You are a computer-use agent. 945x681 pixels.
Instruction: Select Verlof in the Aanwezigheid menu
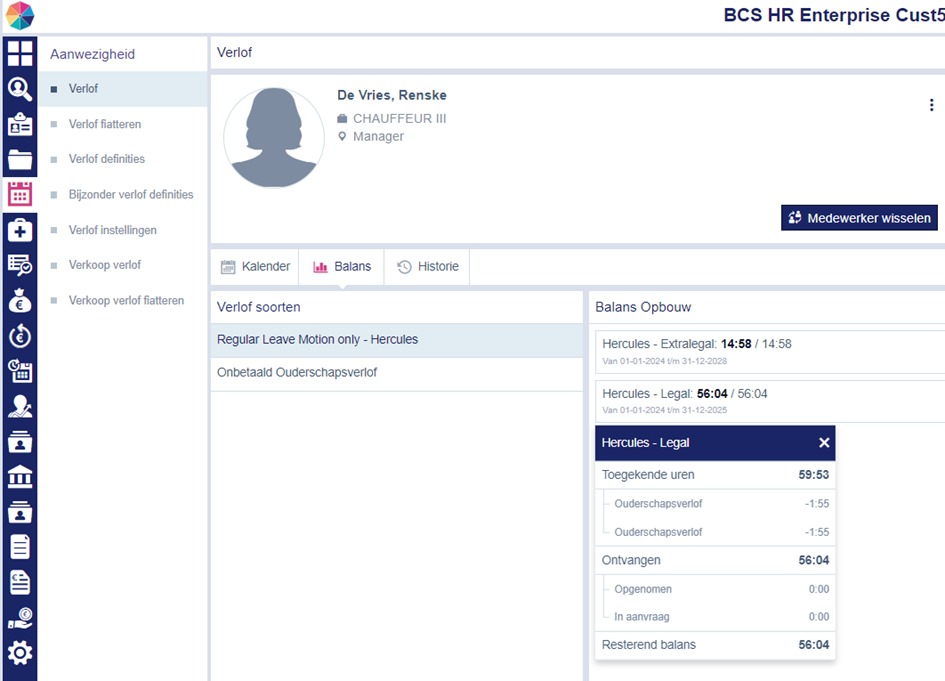(123, 89)
